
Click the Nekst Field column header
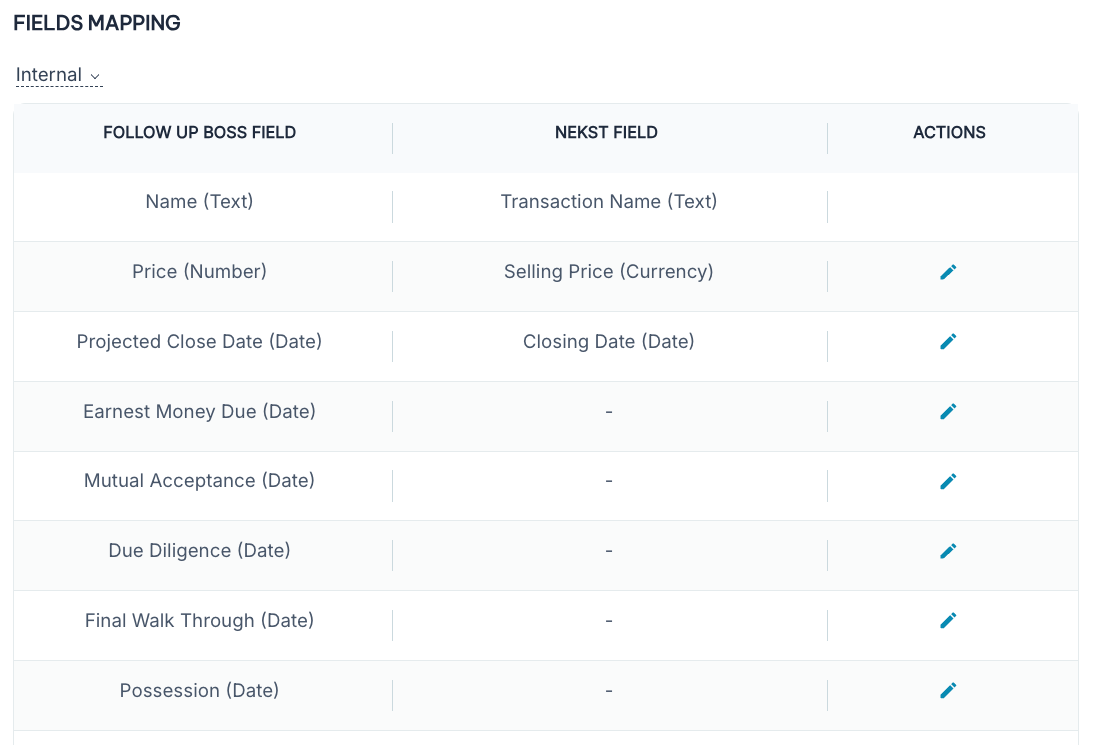point(606,132)
